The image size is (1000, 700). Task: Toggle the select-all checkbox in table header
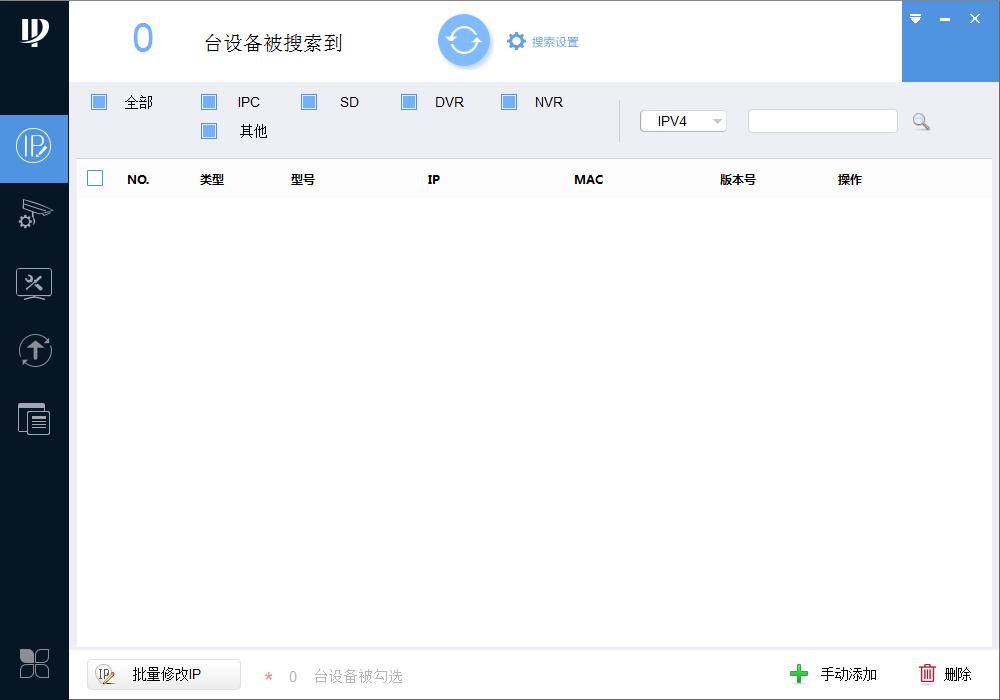[95, 178]
